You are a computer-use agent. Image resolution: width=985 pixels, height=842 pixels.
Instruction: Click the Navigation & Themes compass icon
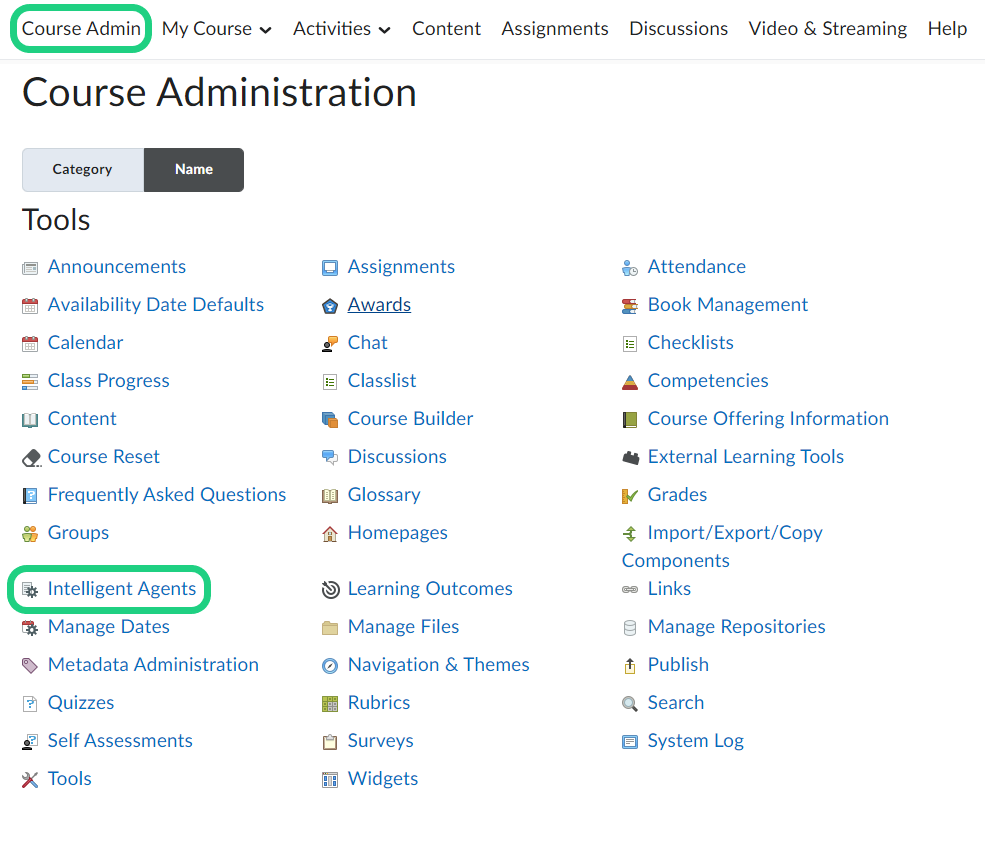[x=330, y=665]
